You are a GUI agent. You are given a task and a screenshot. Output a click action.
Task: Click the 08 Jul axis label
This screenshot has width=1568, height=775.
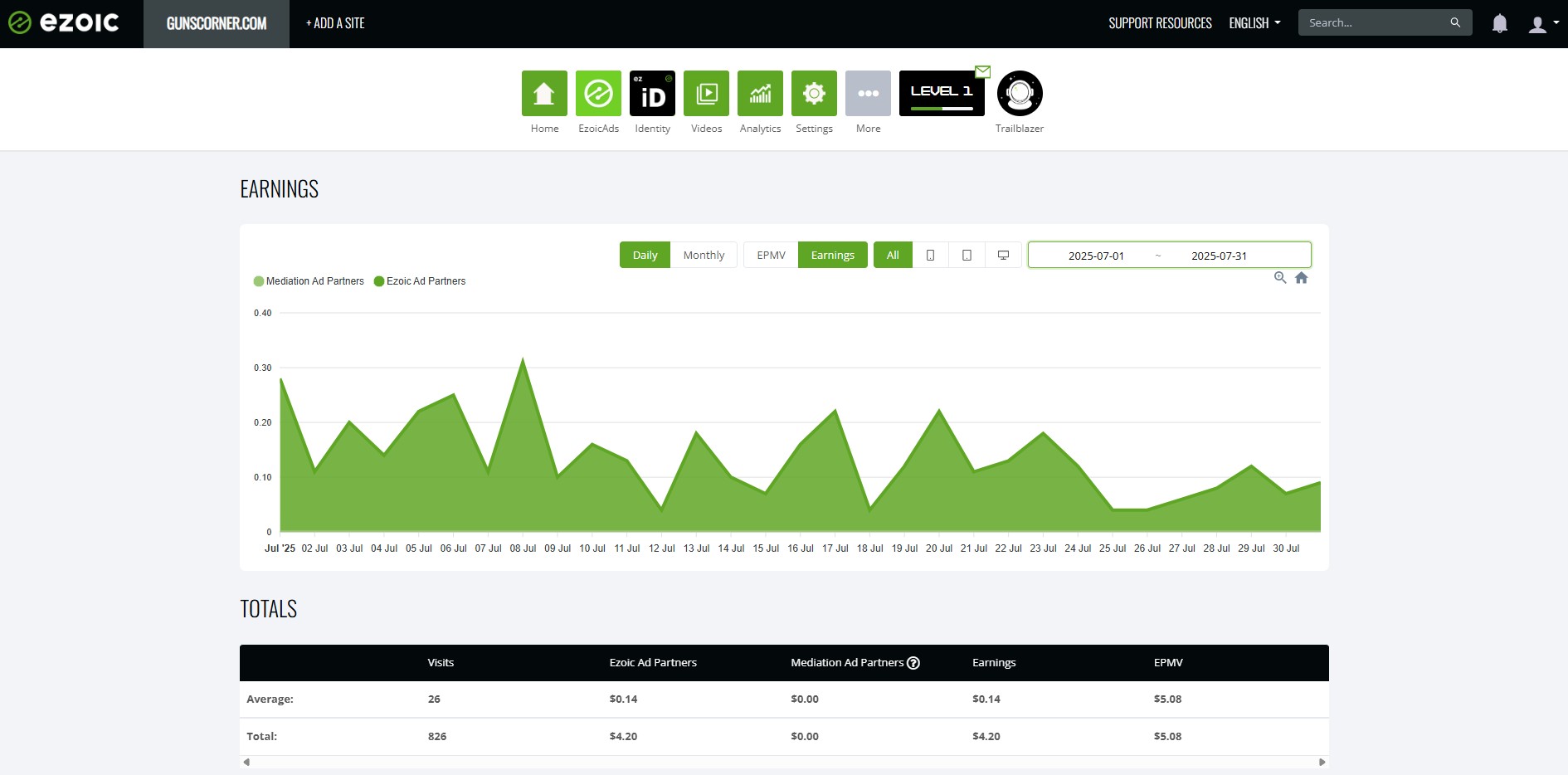523,548
